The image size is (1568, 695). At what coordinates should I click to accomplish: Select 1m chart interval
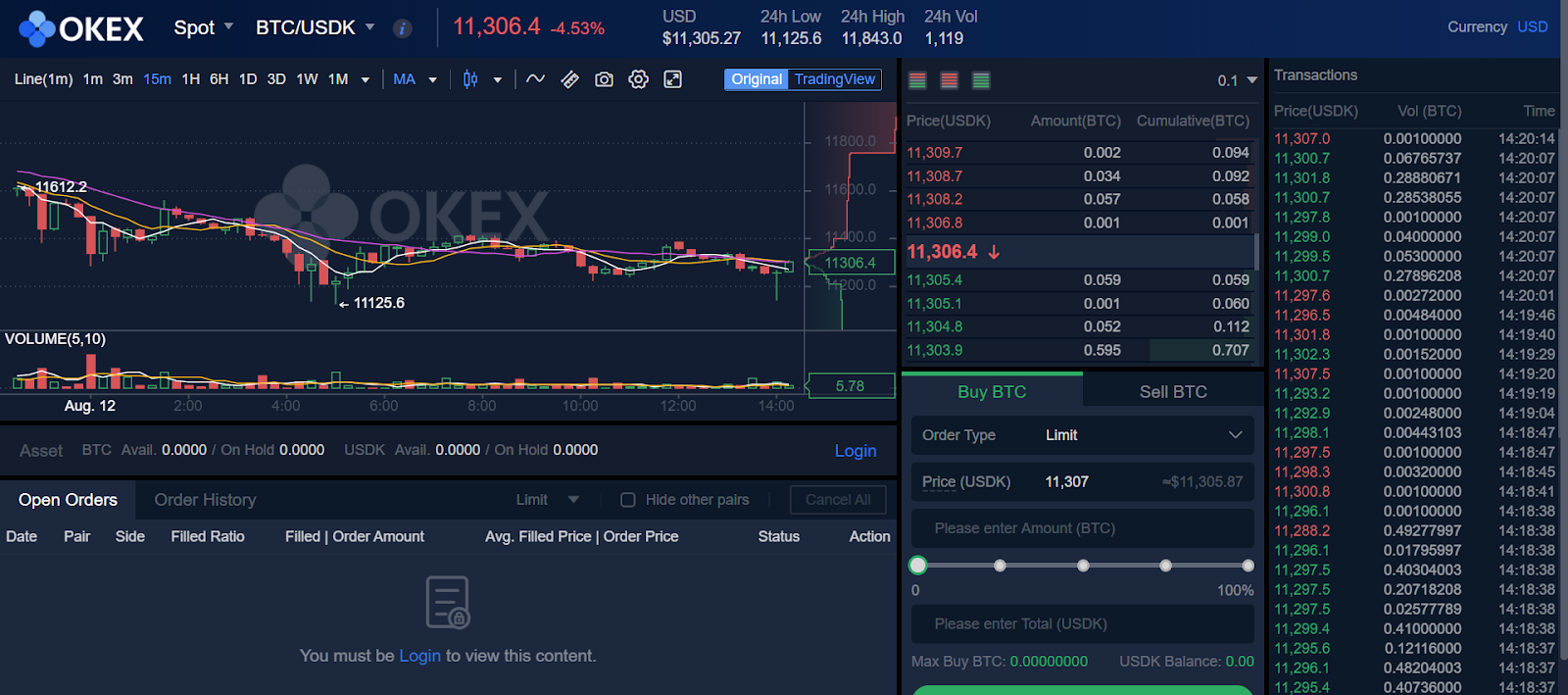point(93,79)
